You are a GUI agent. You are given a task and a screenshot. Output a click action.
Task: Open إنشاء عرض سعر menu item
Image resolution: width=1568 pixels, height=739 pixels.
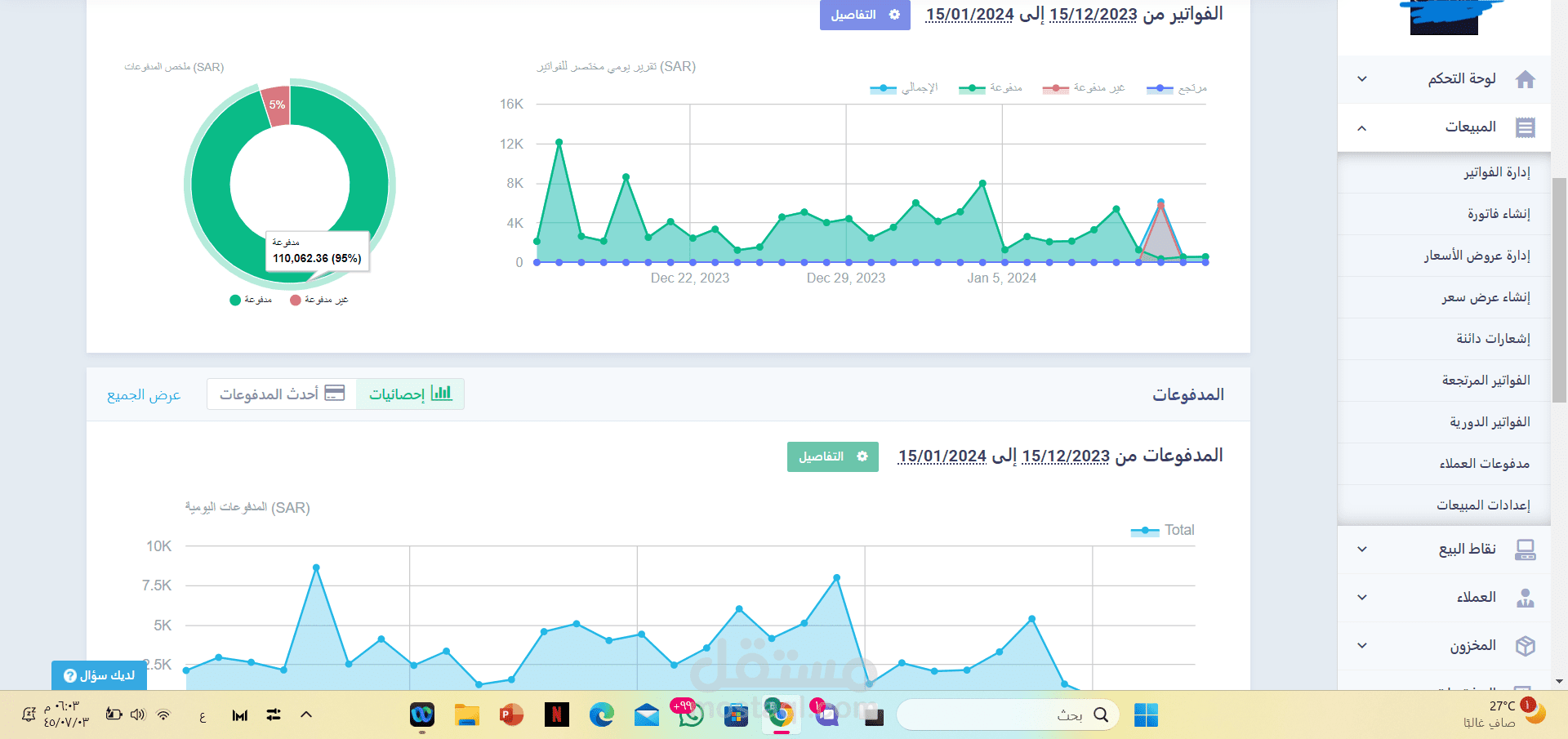1444,297
